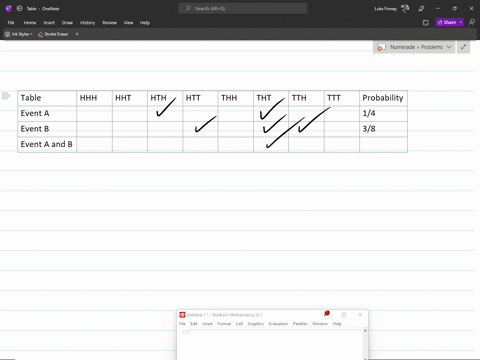Switch to the View ribbon tab
Viewport: 480px width, 360px height.
(x=128, y=23)
